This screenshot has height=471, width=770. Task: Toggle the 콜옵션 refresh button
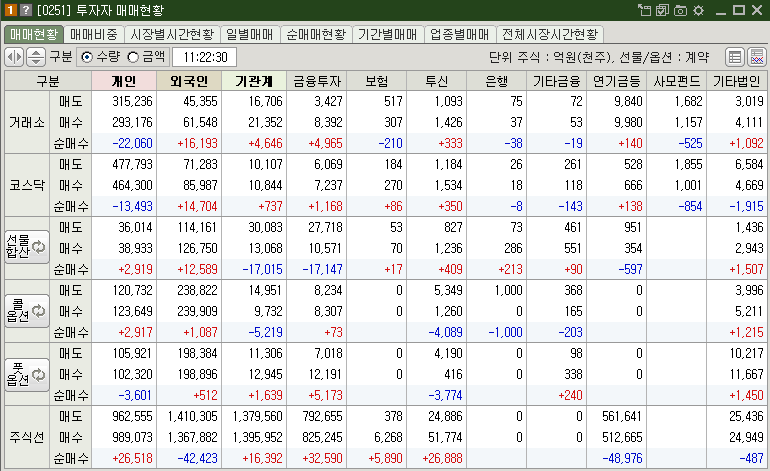tap(27, 310)
